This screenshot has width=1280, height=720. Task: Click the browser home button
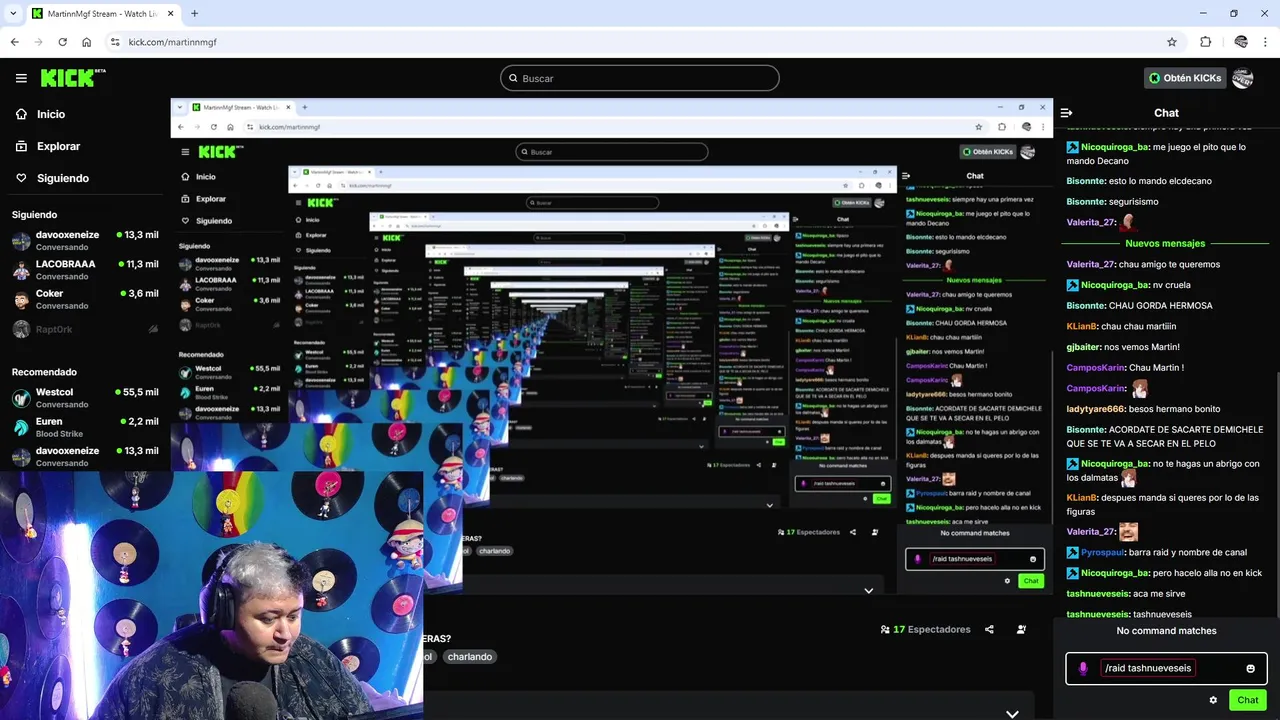pos(87,42)
